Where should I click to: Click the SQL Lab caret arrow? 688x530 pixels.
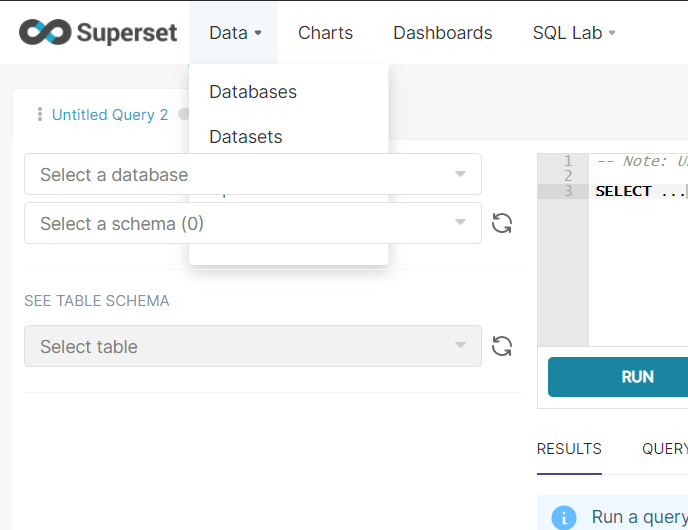(x=612, y=33)
